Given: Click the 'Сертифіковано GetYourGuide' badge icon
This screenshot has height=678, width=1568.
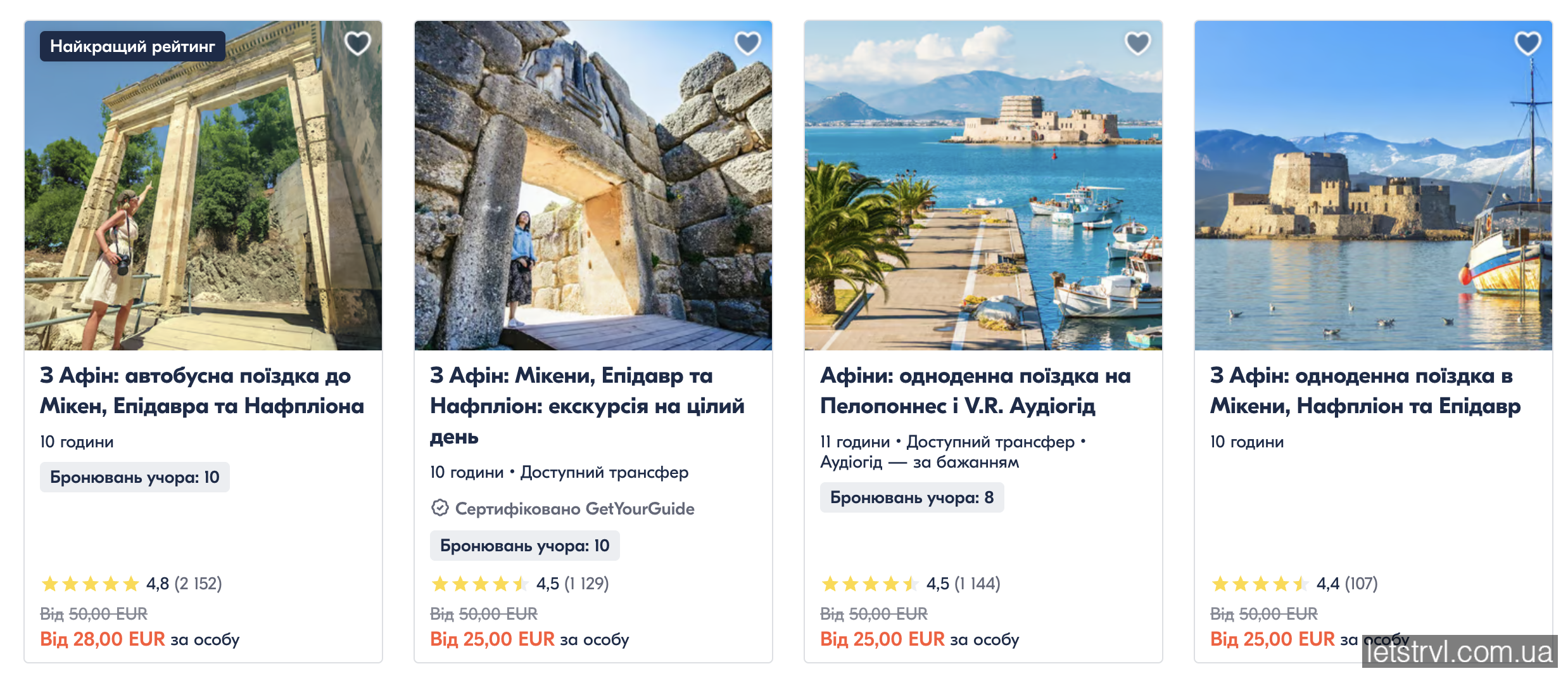Looking at the screenshot, I should [439, 508].
